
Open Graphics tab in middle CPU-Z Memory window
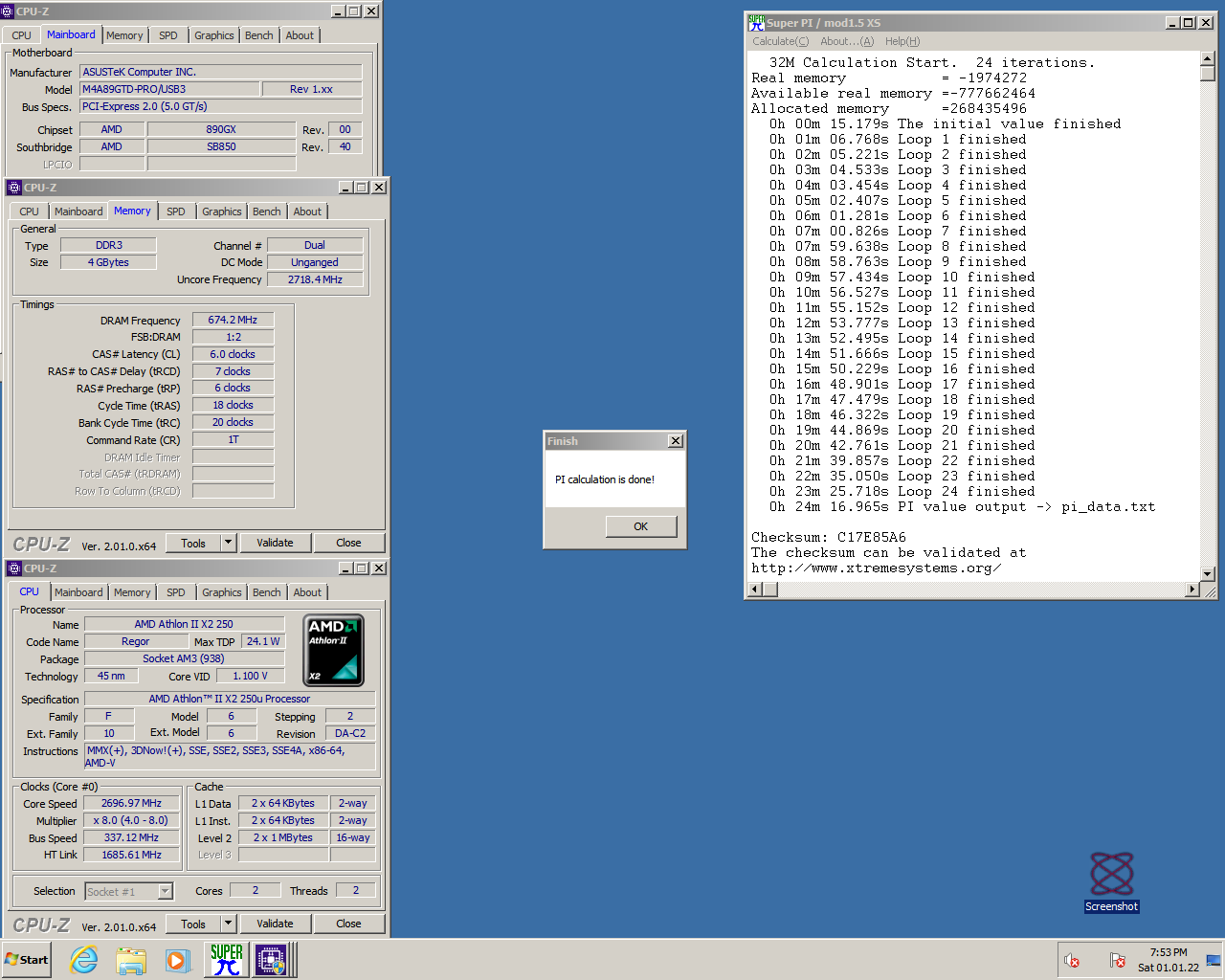[221, 212]
